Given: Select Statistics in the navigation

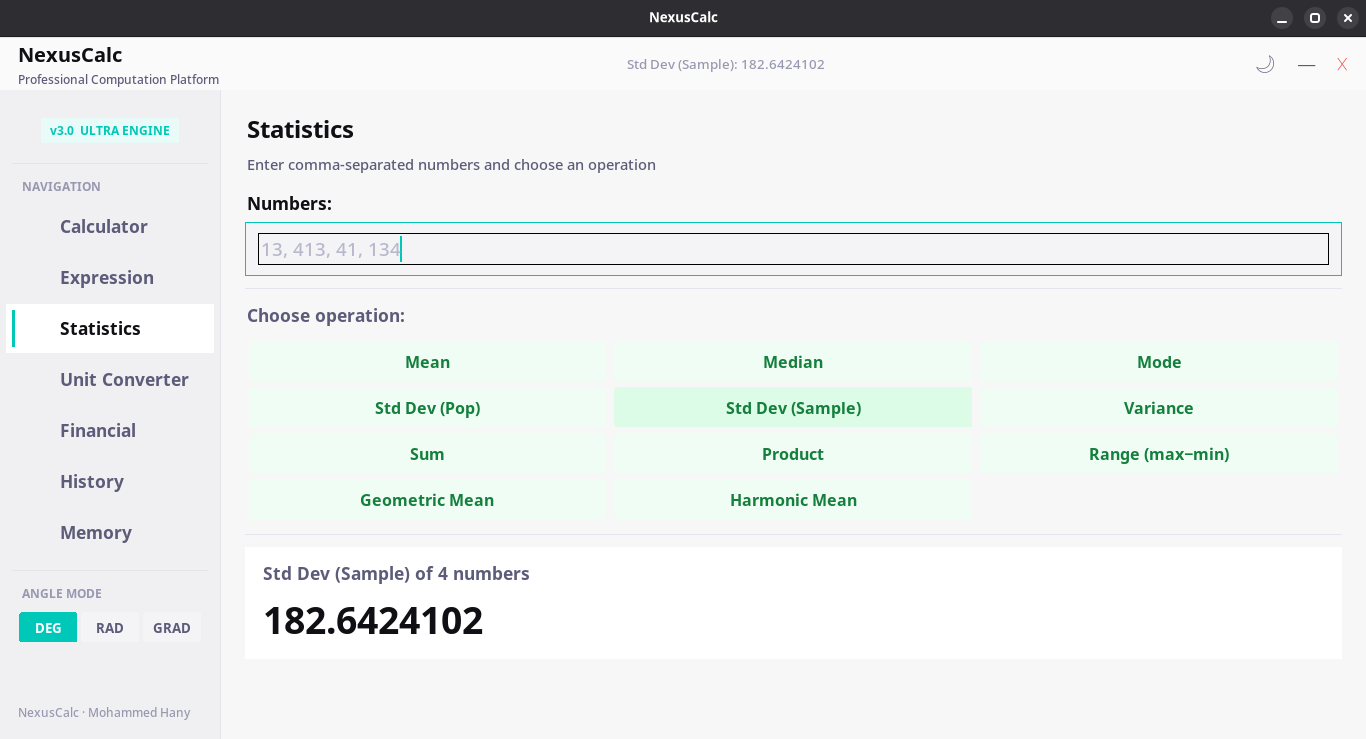Looking at the screenshot, I should tap(110, 329).
